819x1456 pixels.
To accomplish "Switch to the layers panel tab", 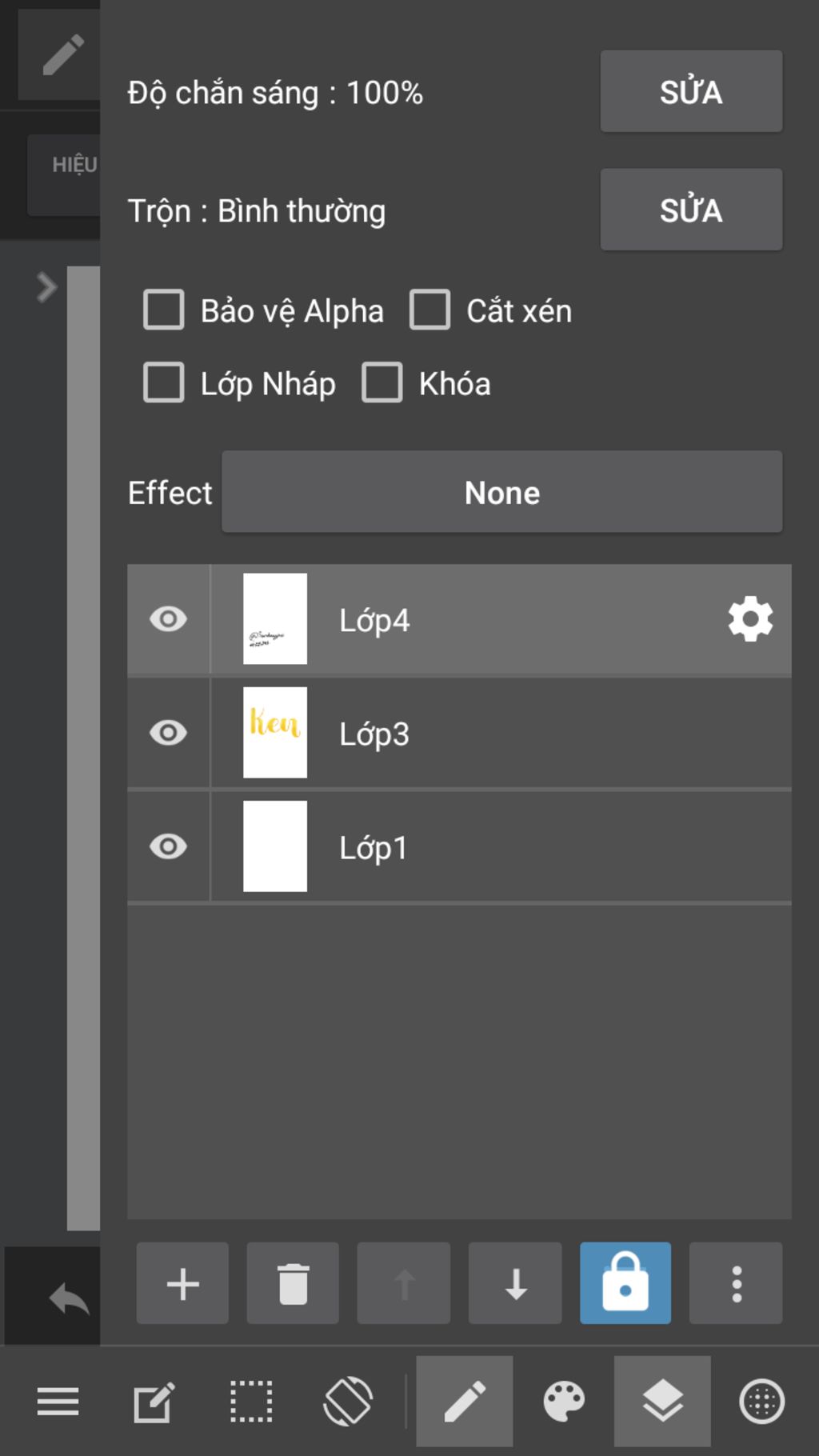I will coord(662,1402).
